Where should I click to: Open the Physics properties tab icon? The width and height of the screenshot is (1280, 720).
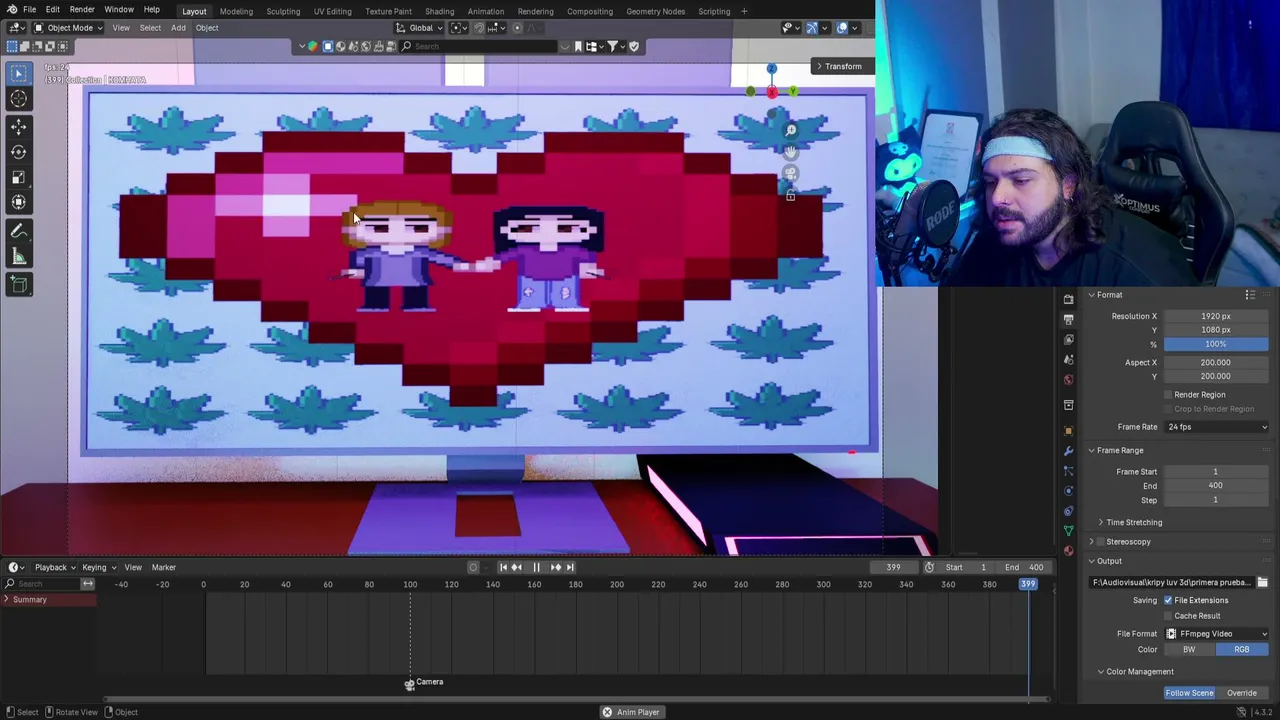pos(1068,491)
